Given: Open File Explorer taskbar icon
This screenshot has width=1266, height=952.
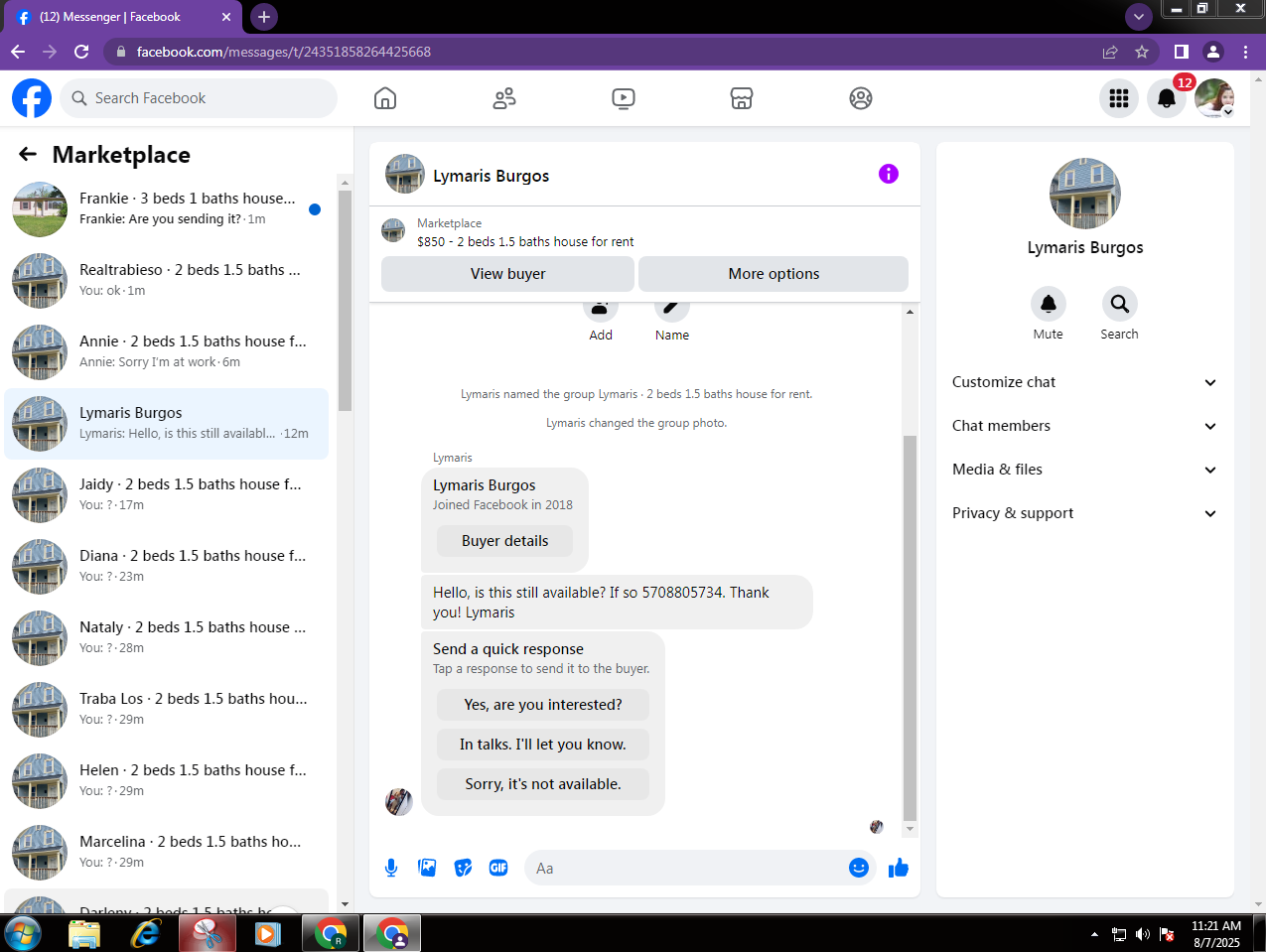Looking at the screenshot, I should (x=84, y=933).
